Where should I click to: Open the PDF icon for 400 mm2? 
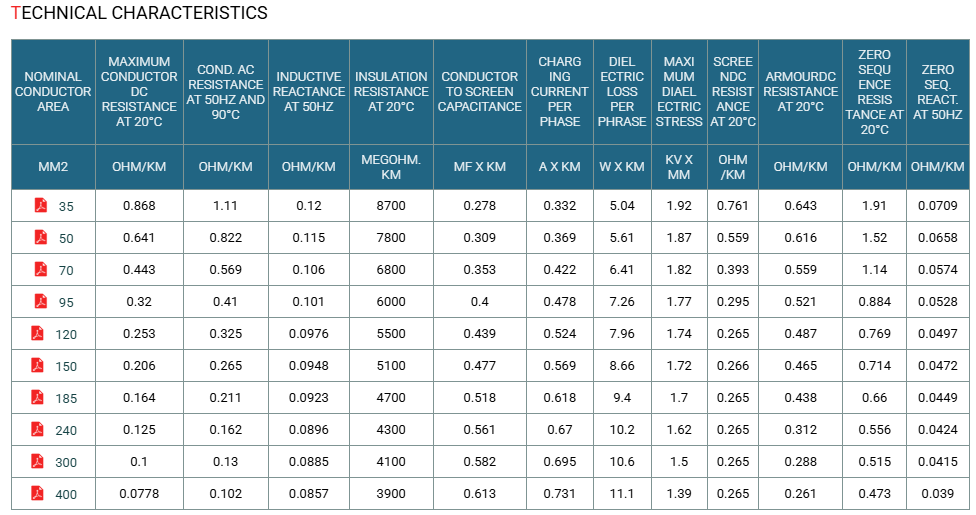click(37, 494)
